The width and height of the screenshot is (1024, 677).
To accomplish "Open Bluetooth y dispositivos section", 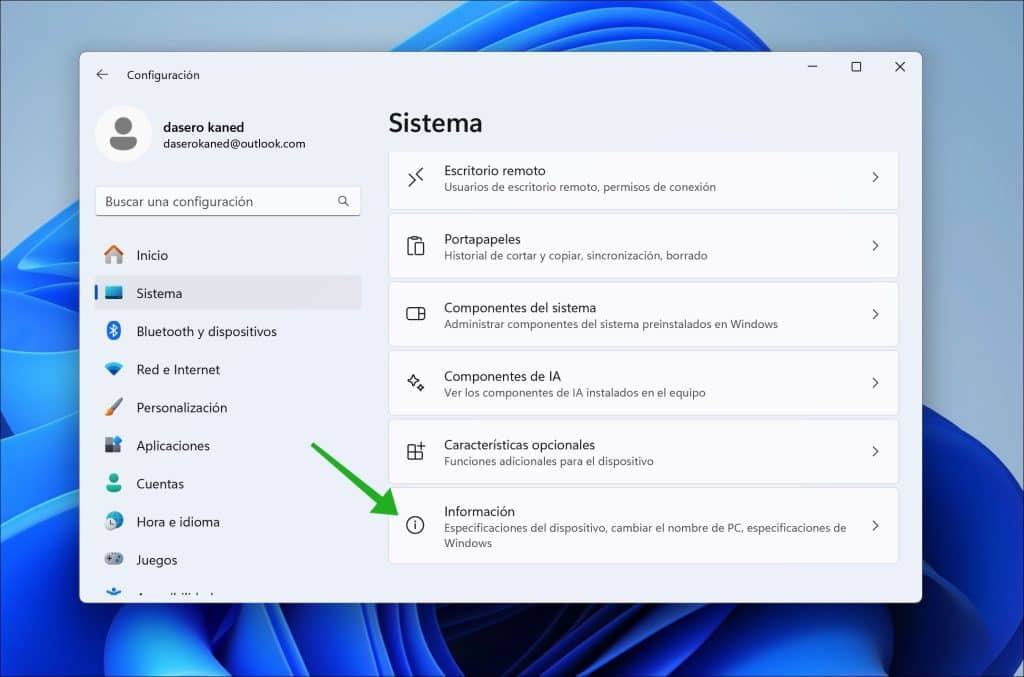I will tap(228, 331).
